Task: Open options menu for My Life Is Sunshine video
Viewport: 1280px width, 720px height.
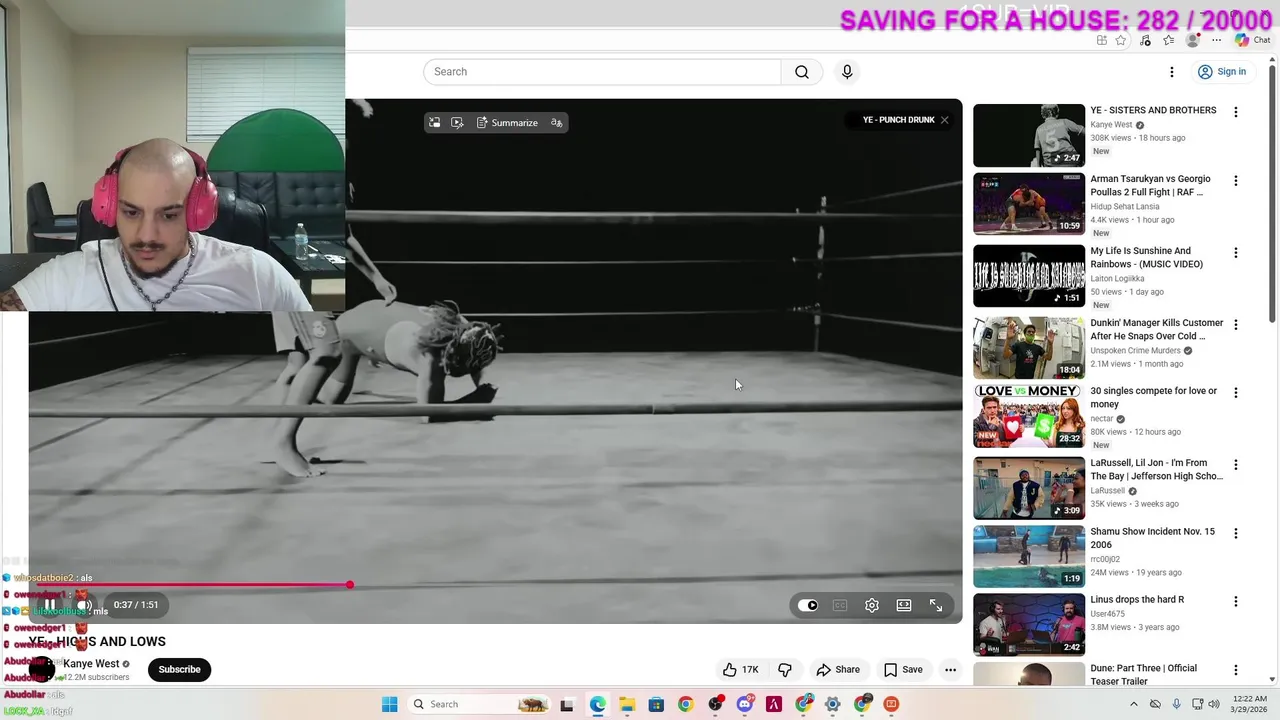Action: click(x=1236, y=253)
